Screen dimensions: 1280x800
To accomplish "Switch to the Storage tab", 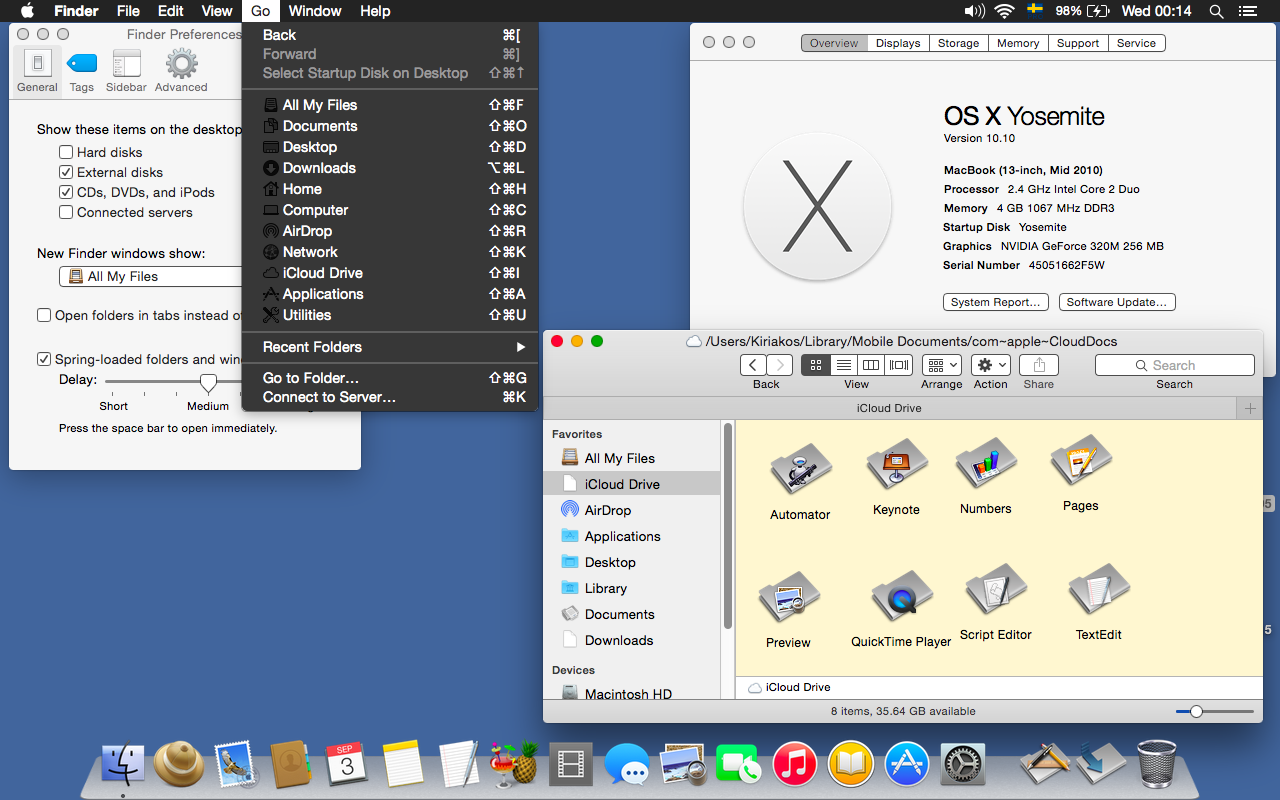I will pyautogui.click(x=958, y=43).
